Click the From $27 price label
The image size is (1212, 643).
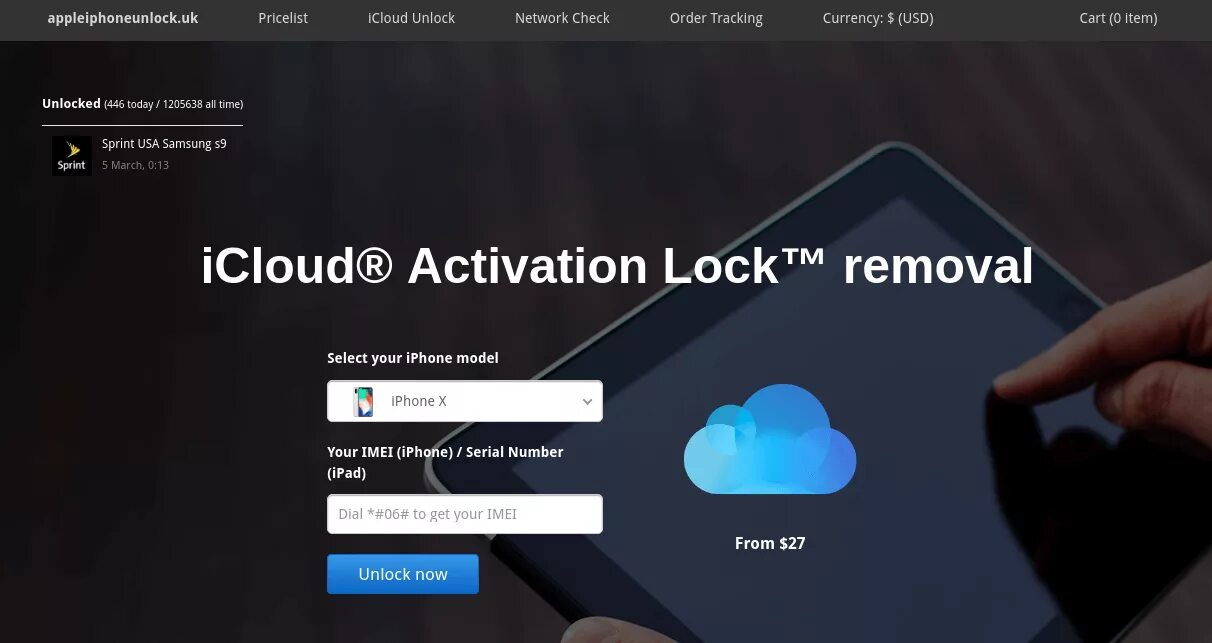[x=770, y=543]
